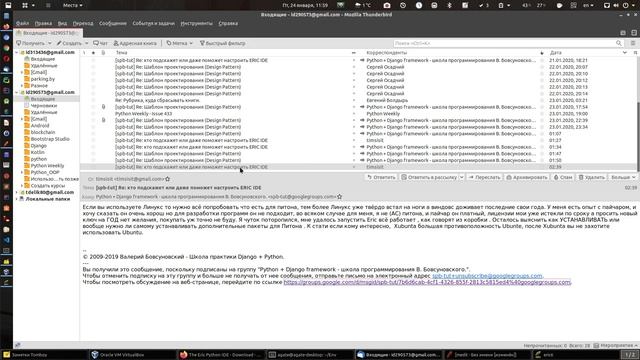The height and width of the screenshot is (360, 640).
Task: Open Мероприятия panel in the status bar
Action: pyautogui.click(x=616, y=345)
